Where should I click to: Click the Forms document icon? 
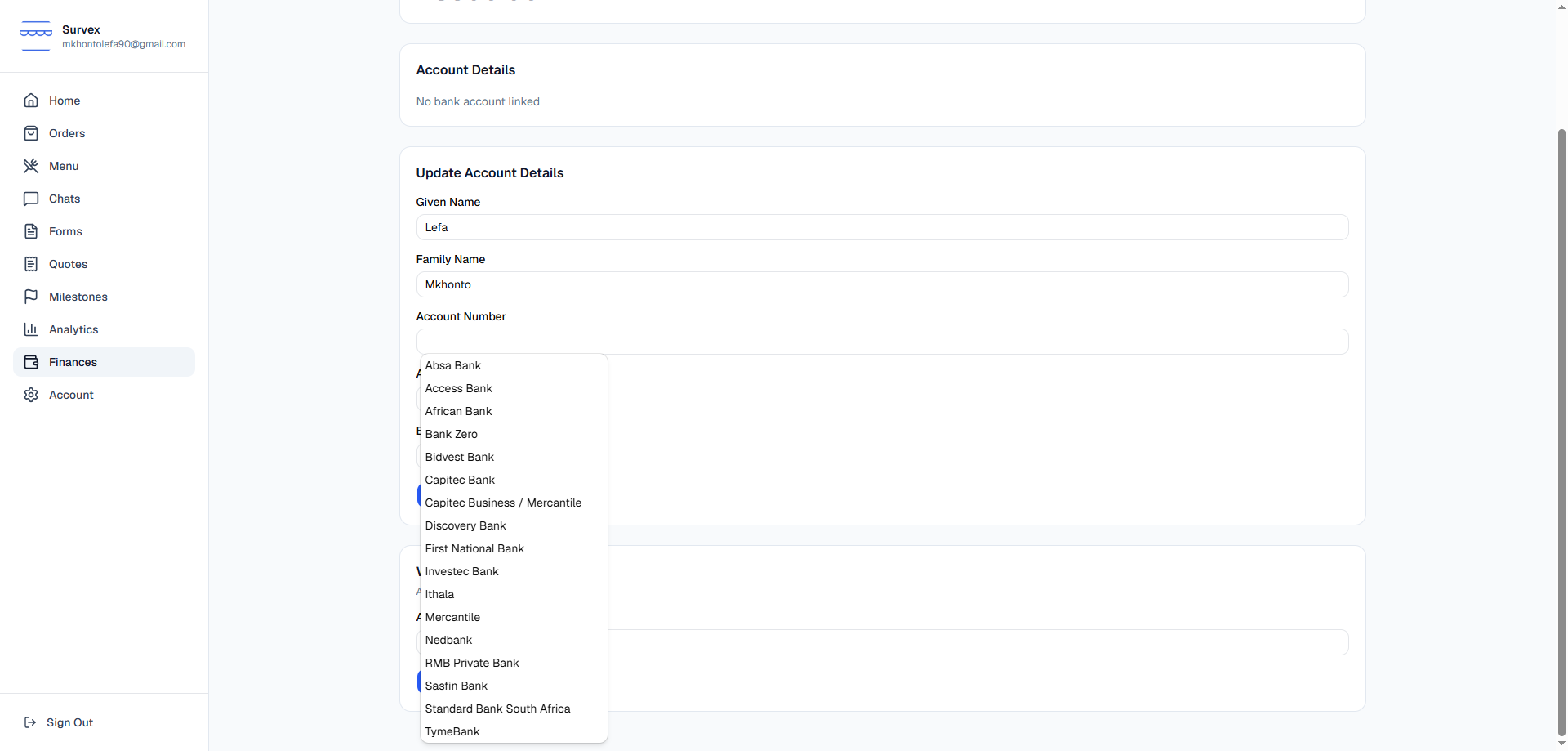31,231
